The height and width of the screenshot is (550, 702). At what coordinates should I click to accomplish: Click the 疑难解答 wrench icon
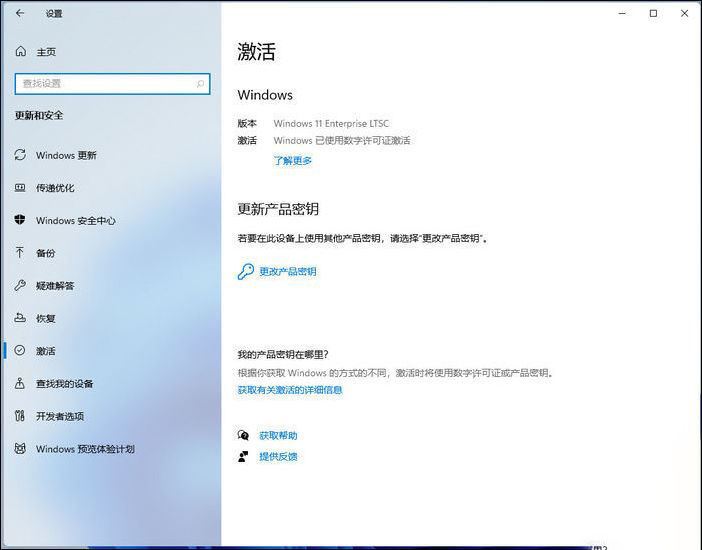tap(20, 285)
